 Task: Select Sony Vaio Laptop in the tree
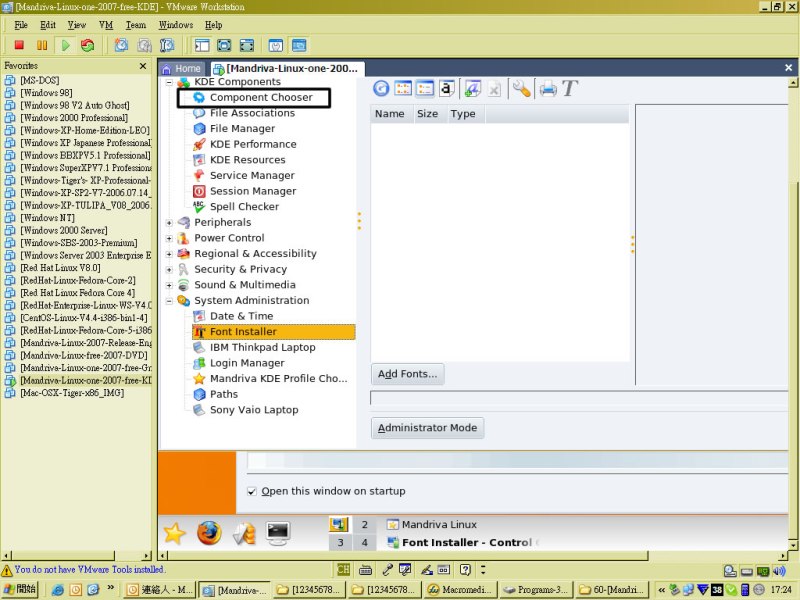pyautogui.click(x=254, y=410)
